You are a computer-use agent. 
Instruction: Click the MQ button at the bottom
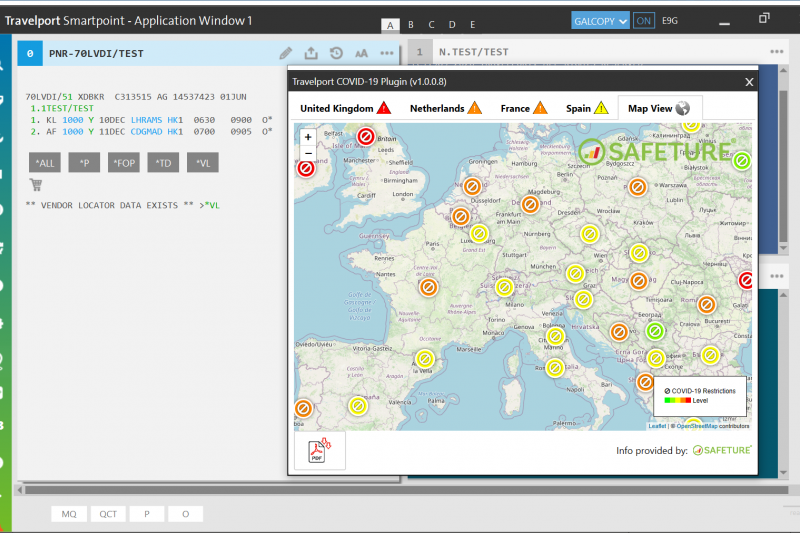point(69,514)
